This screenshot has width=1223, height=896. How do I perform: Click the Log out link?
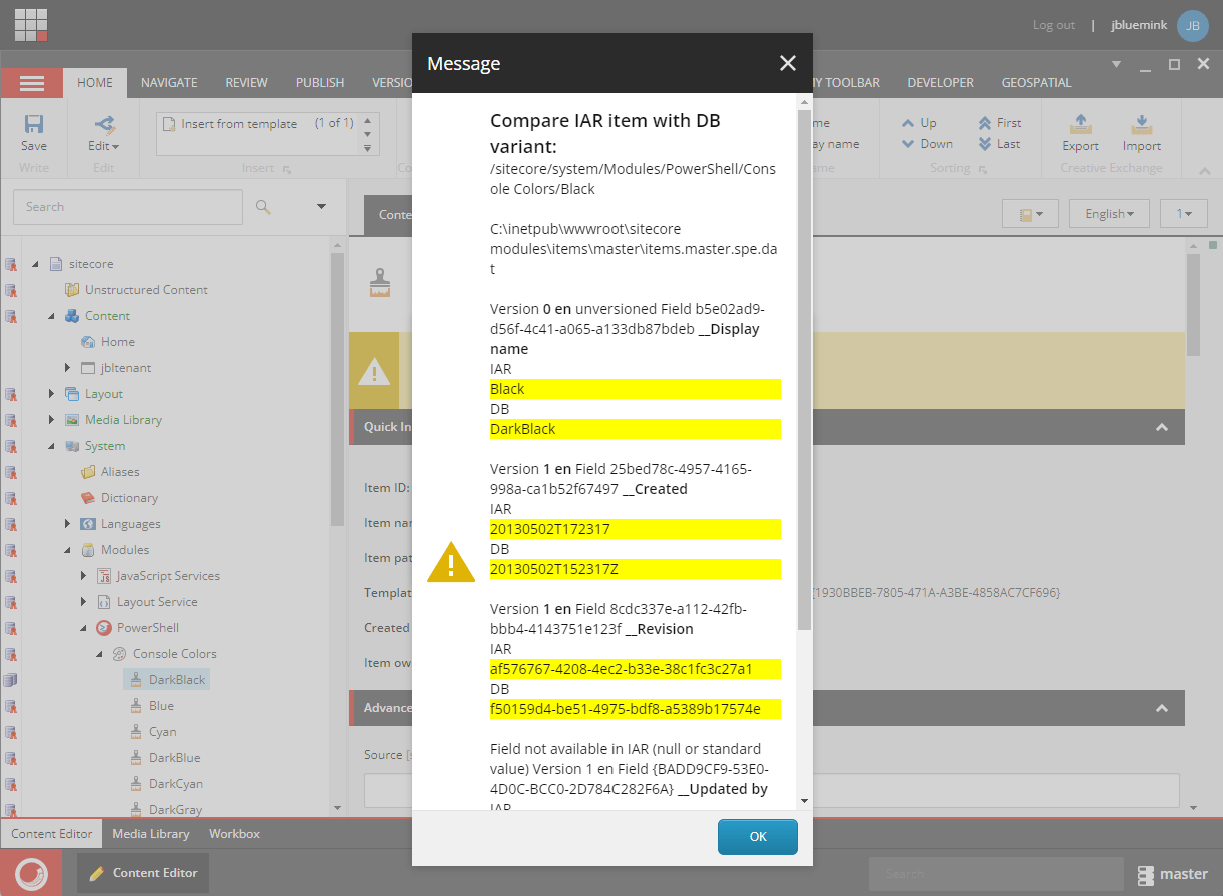1053,24
